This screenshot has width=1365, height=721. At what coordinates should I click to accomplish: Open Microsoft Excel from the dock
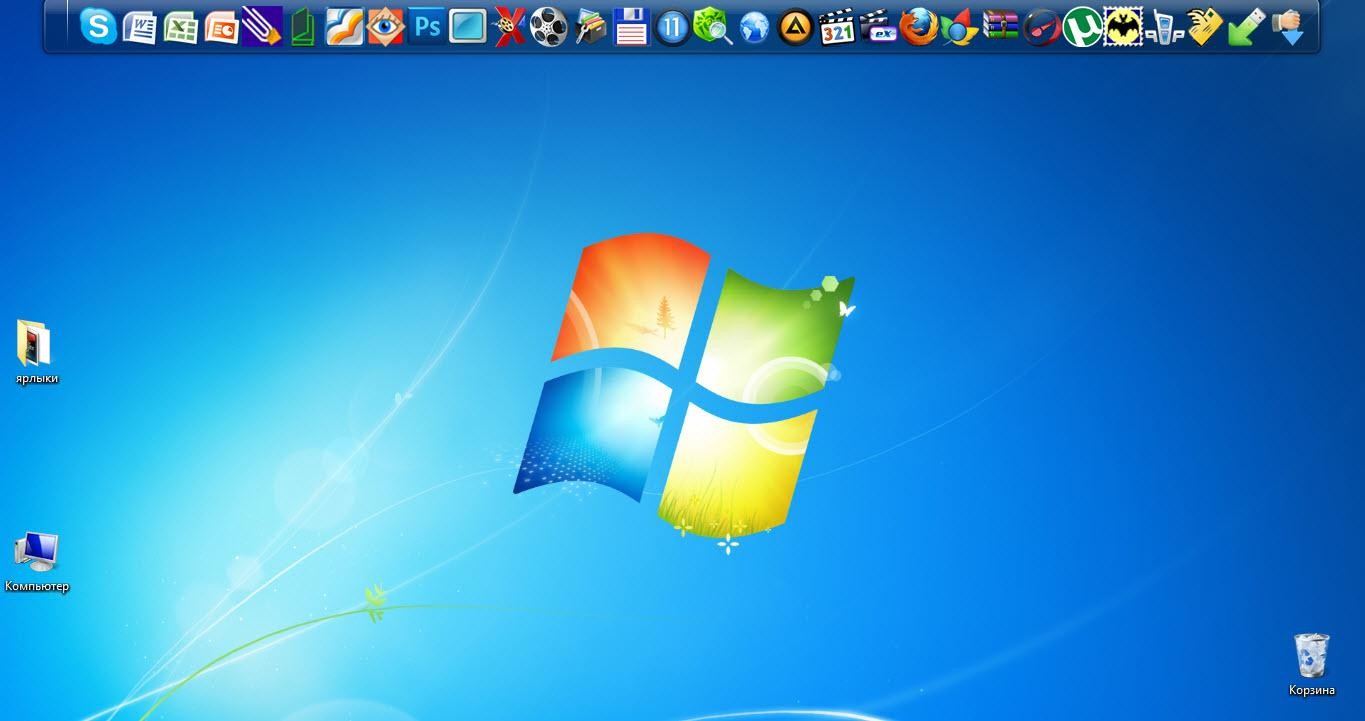pos(180,26)
